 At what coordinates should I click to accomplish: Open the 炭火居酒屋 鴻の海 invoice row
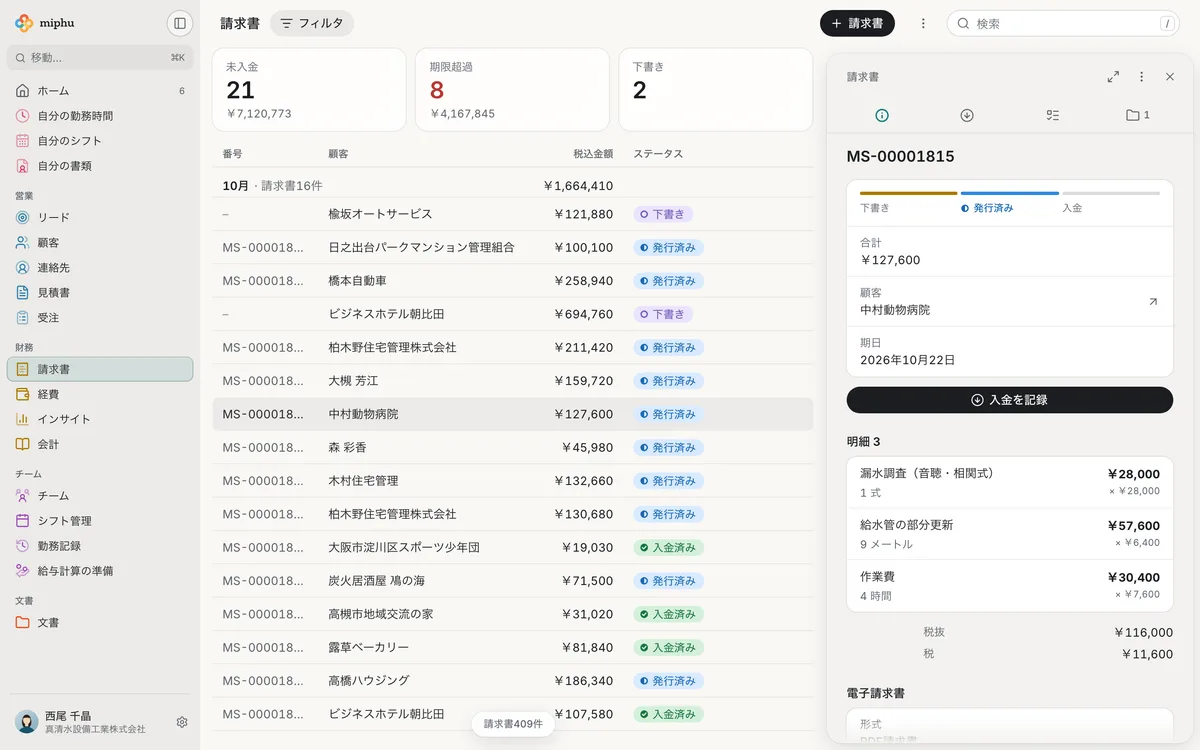click(512, 581)
